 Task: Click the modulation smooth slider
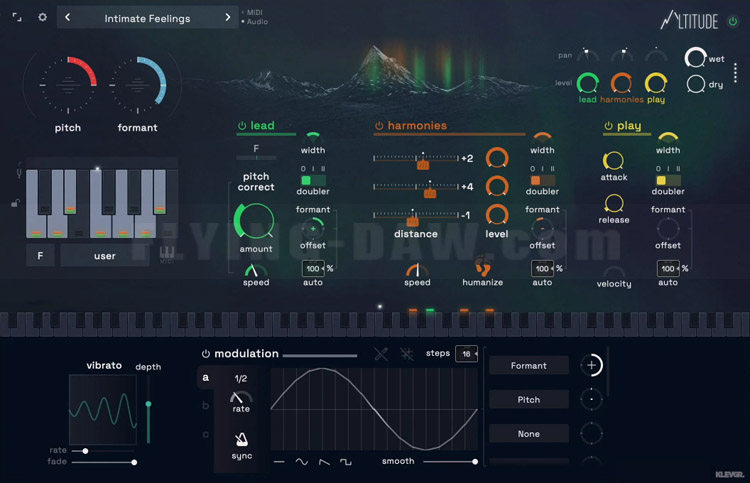450,461
